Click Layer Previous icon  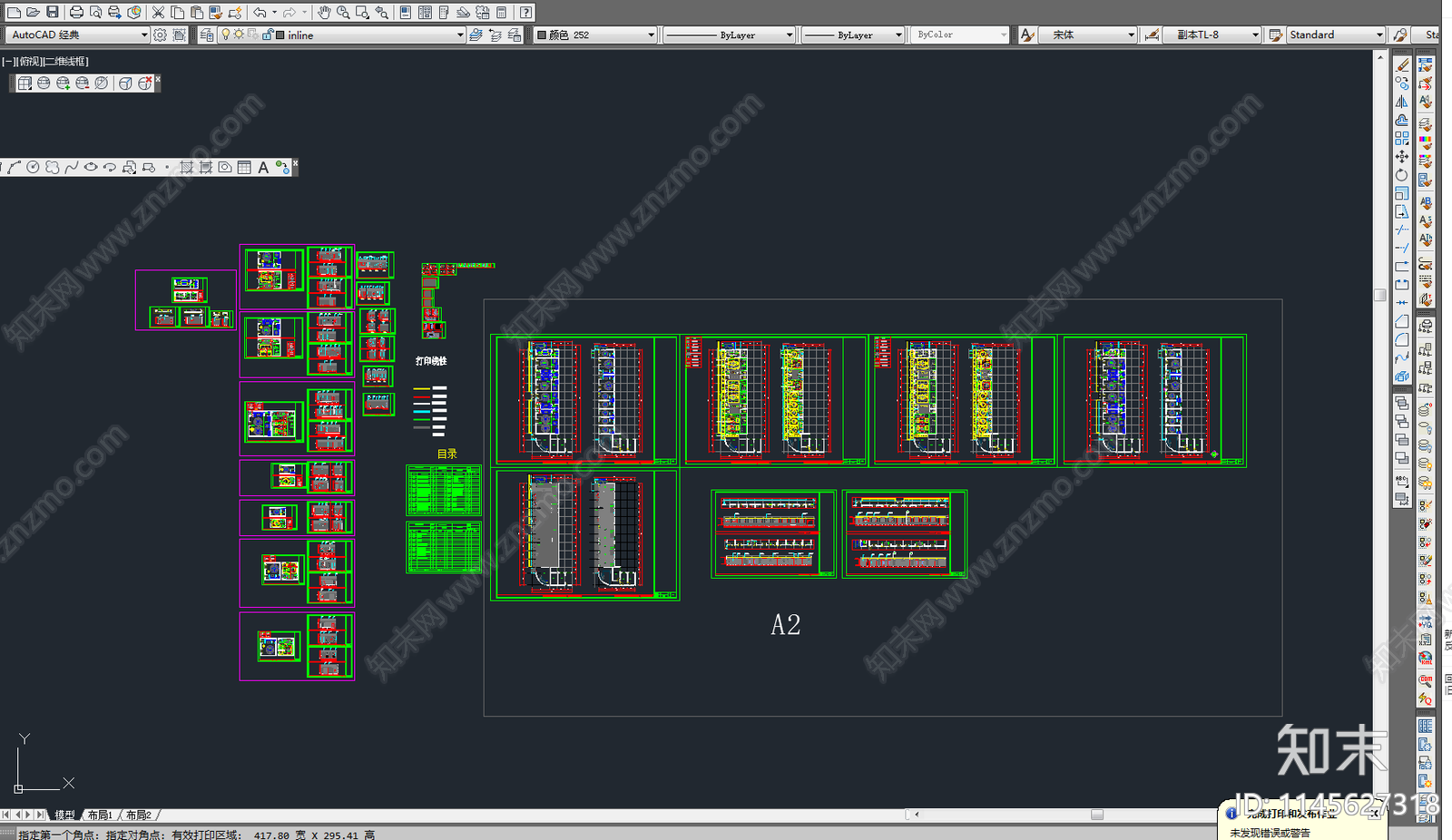click(x=495, y=34)
